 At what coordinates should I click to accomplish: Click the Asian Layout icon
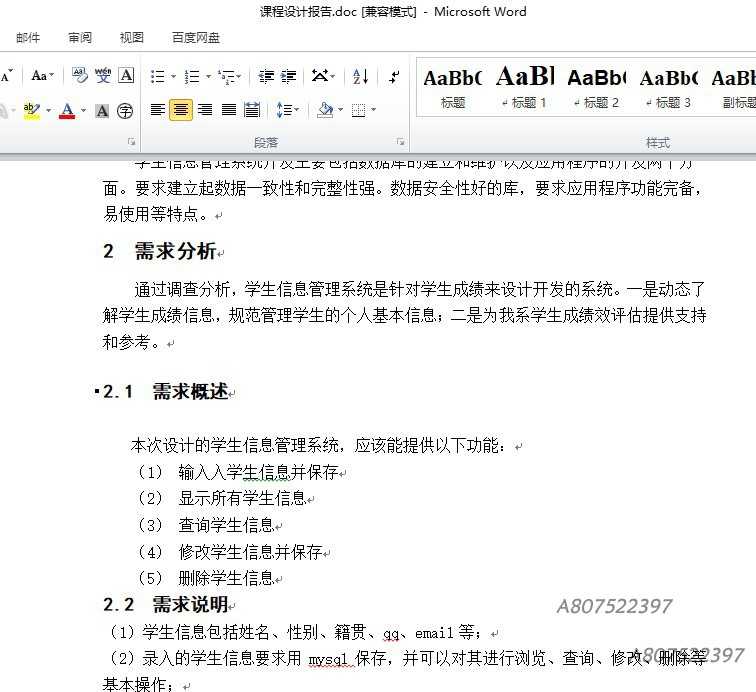click(320, 76)
